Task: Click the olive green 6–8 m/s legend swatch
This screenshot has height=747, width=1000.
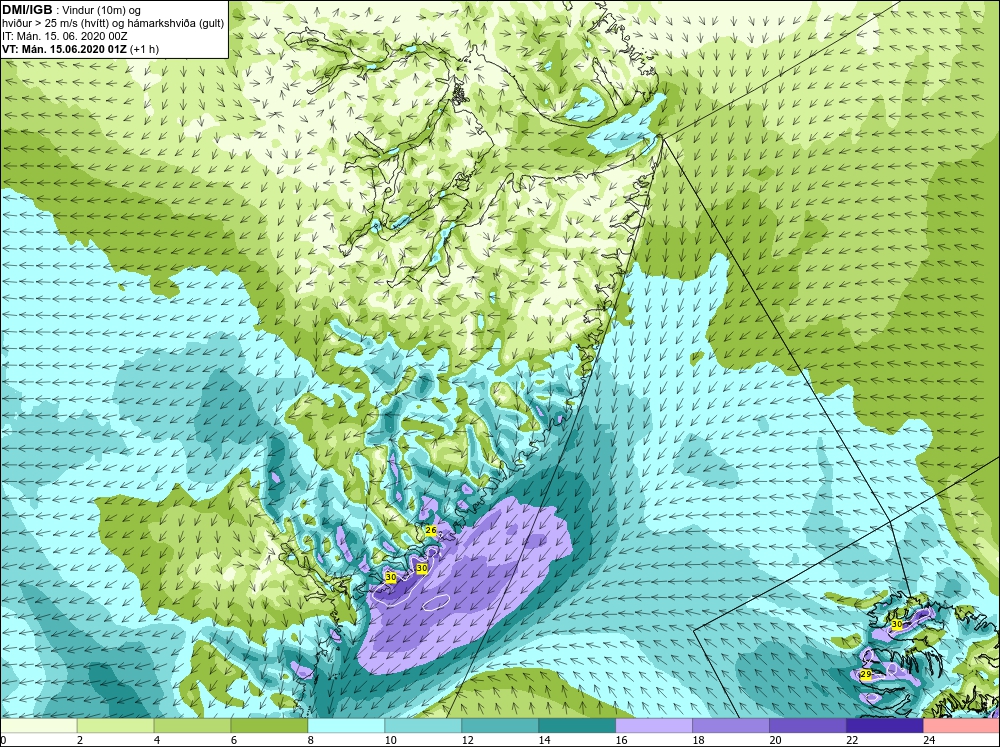Action: (269, 726)
